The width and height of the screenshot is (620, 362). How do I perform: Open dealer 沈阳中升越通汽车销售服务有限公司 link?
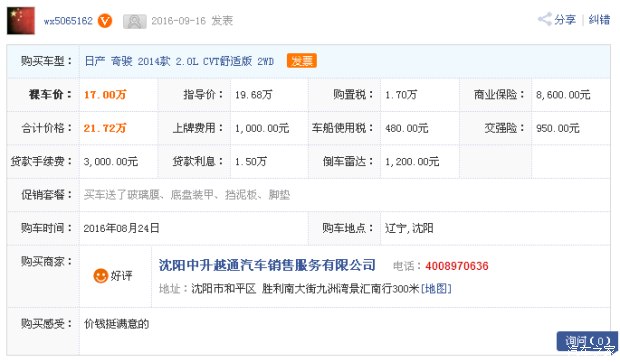coord(267,265)
